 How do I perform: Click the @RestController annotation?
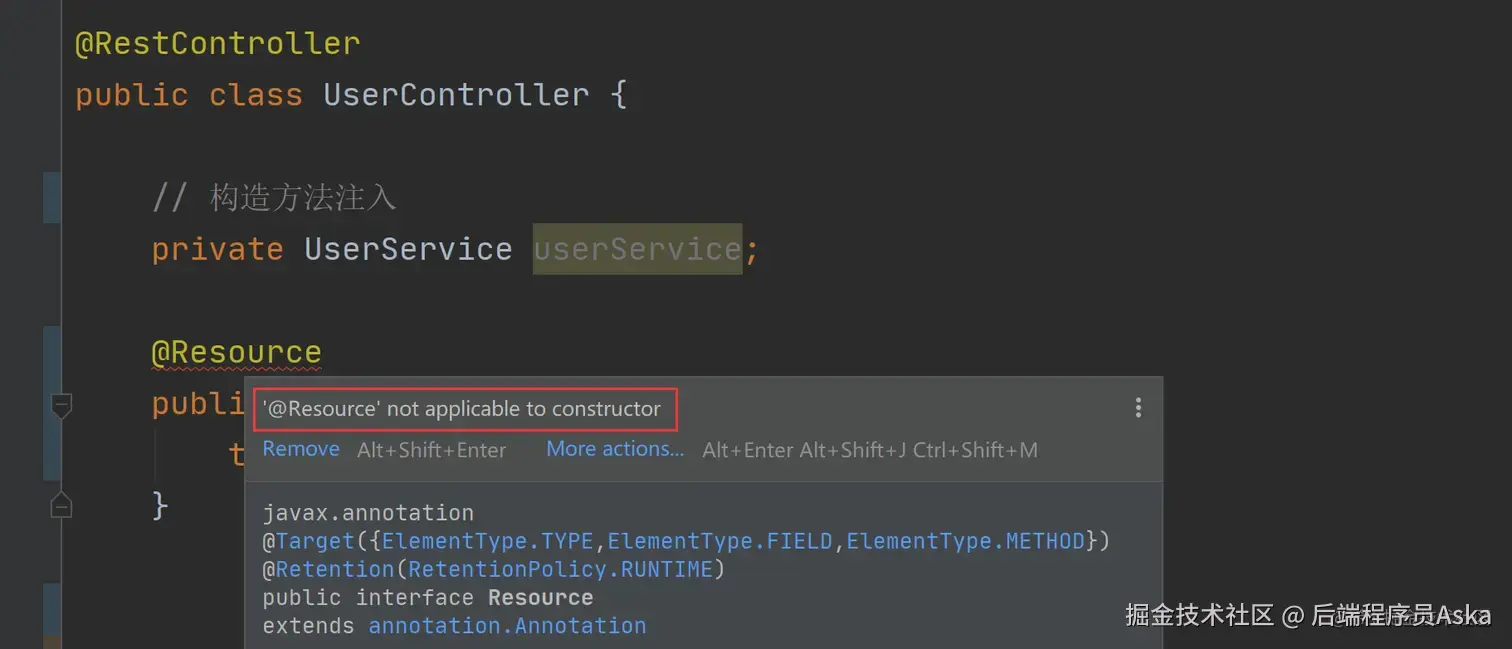218,43
